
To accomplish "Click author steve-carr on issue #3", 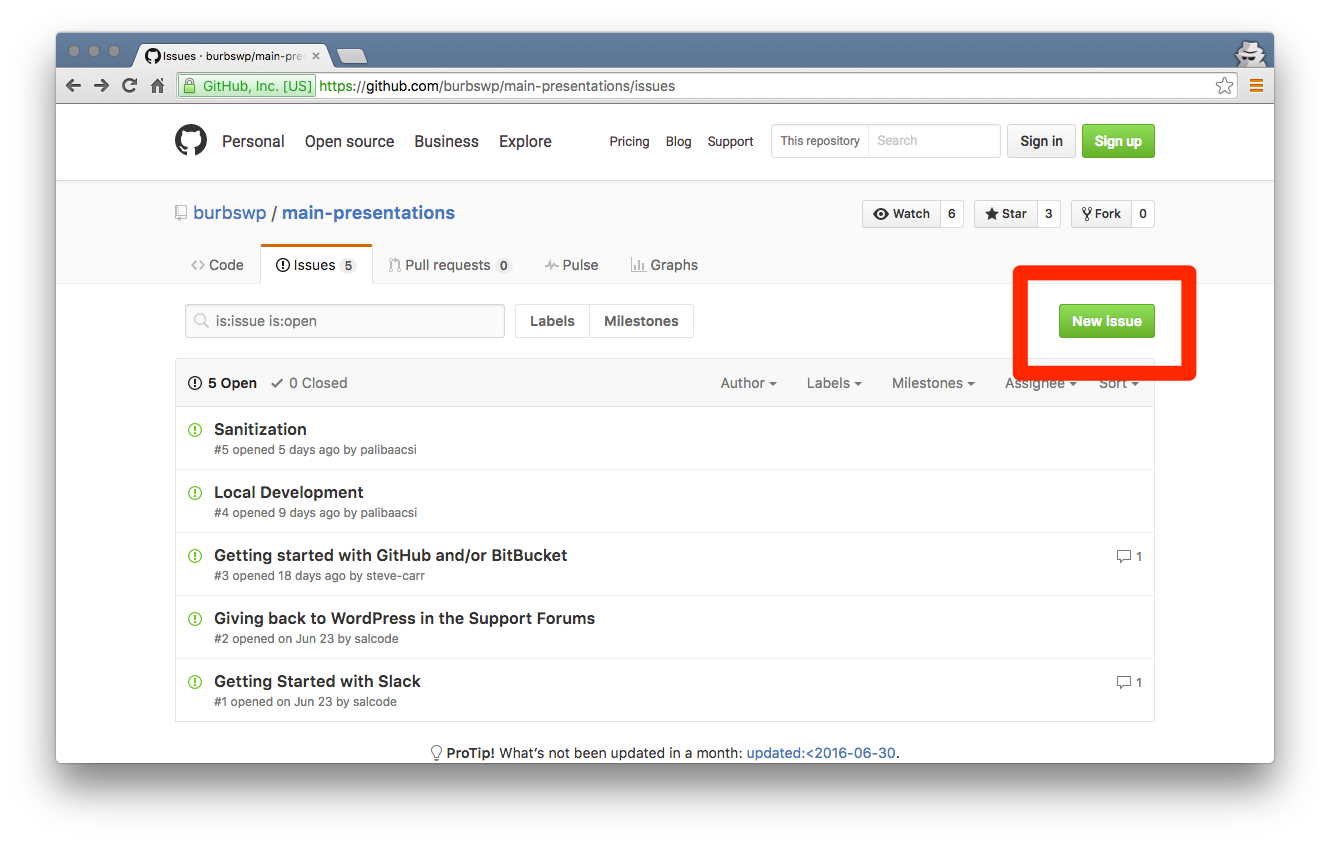I will coord(396,576).
